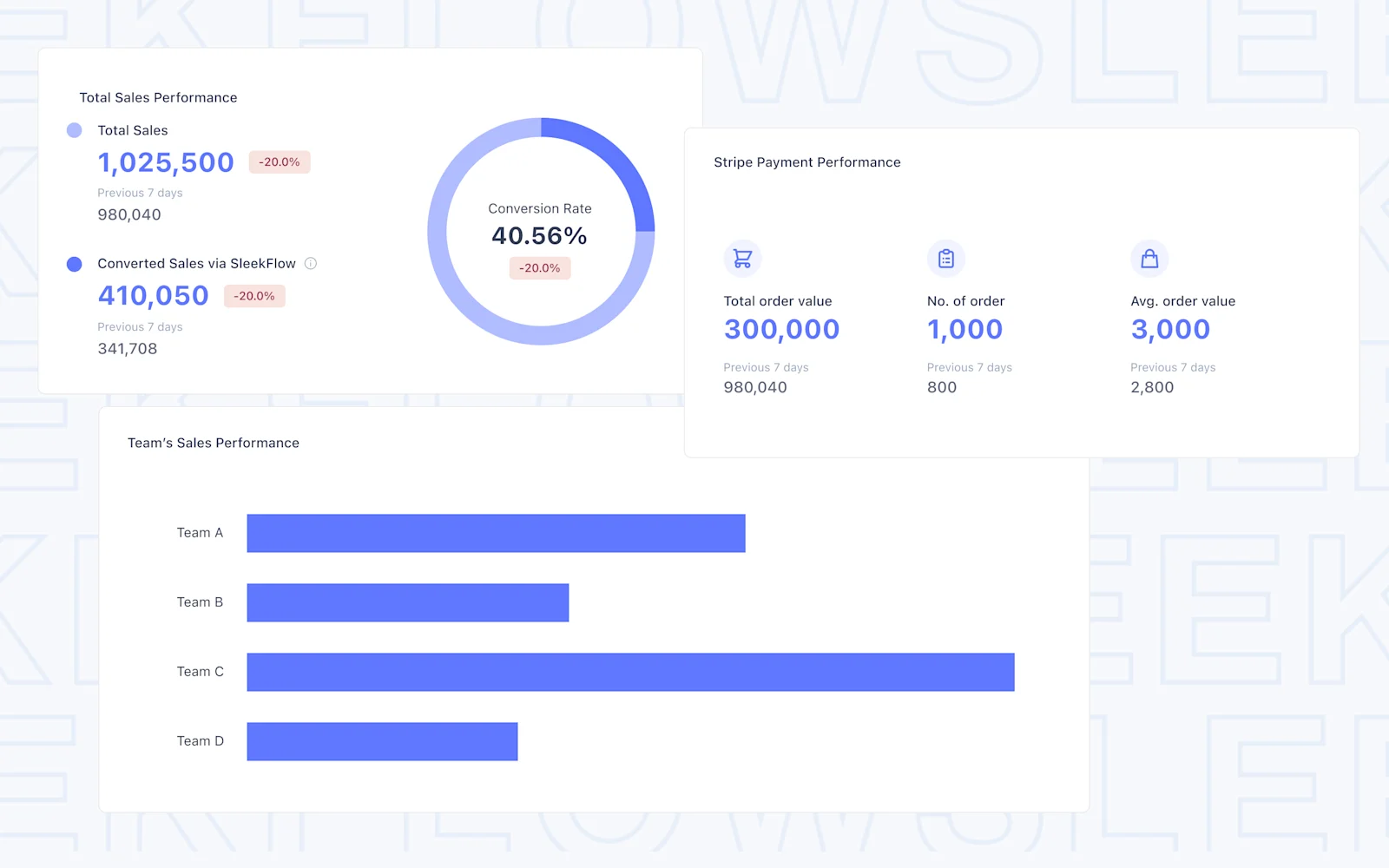Select the clipboard icon above No. of order

point(945,258)
